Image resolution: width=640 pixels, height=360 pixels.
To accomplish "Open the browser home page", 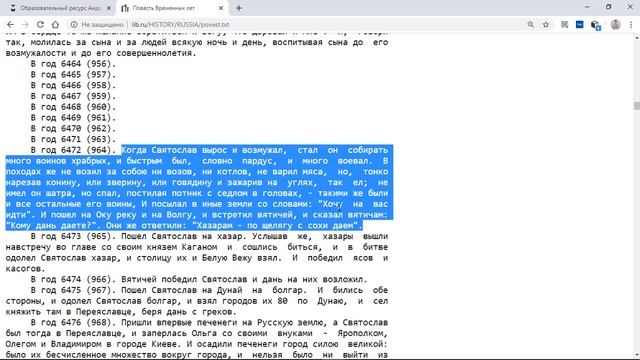I will coord(55,24).
